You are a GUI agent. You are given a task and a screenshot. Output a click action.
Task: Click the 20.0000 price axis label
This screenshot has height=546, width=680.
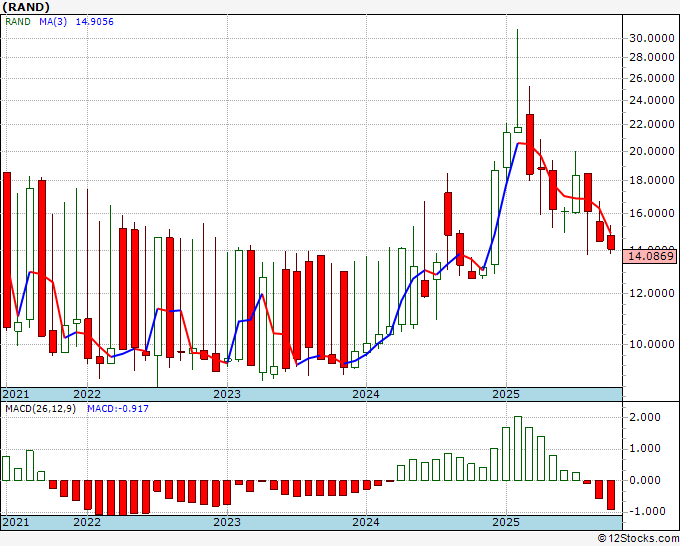point(651,151)
